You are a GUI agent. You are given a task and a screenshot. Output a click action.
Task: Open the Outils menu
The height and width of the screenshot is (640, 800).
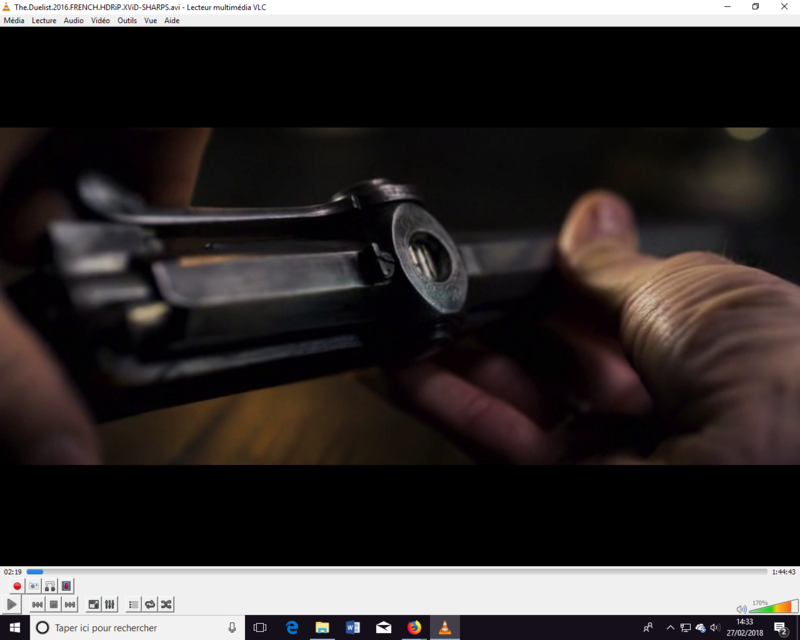pos(127,20)
